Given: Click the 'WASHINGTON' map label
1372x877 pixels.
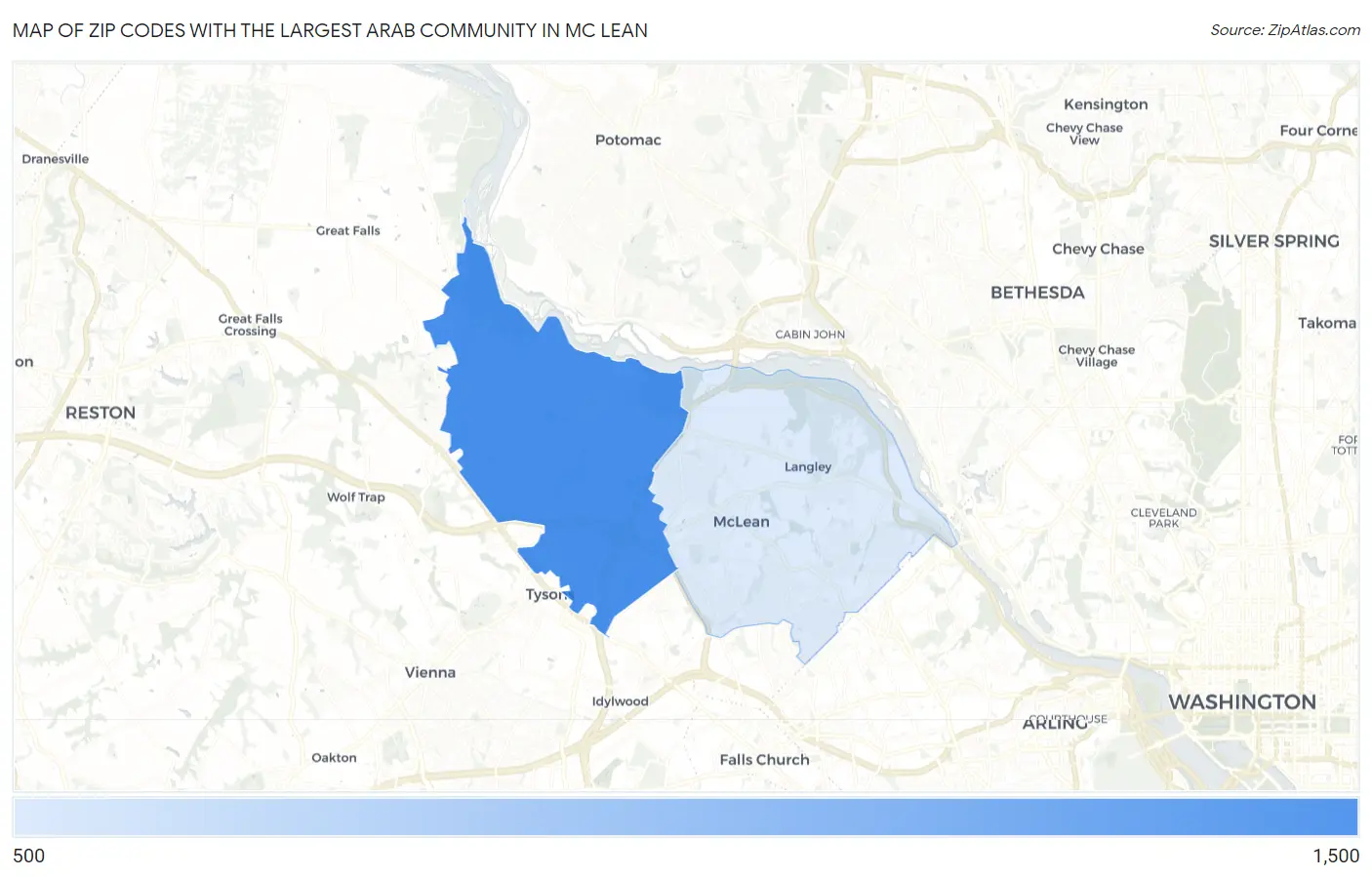Looking at the screenshot, I should (x=1242, y=702).
